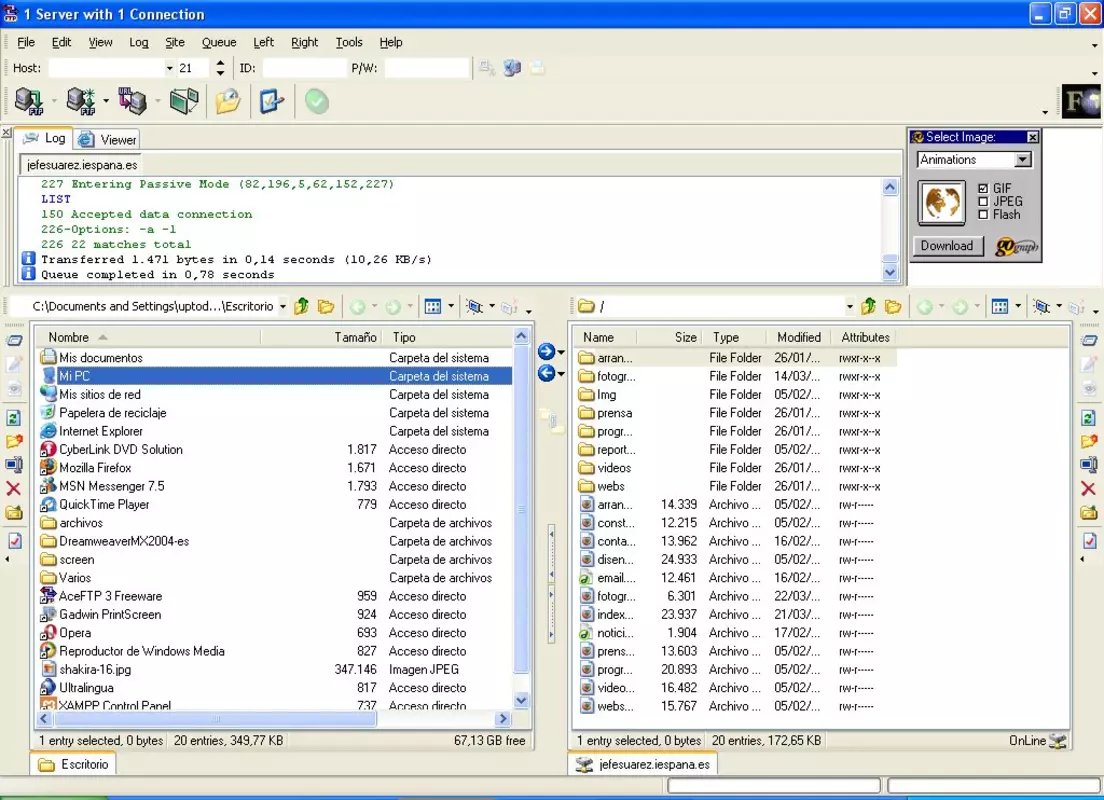Click the green circular checkmark toolbar icon

tap(317, 101)
